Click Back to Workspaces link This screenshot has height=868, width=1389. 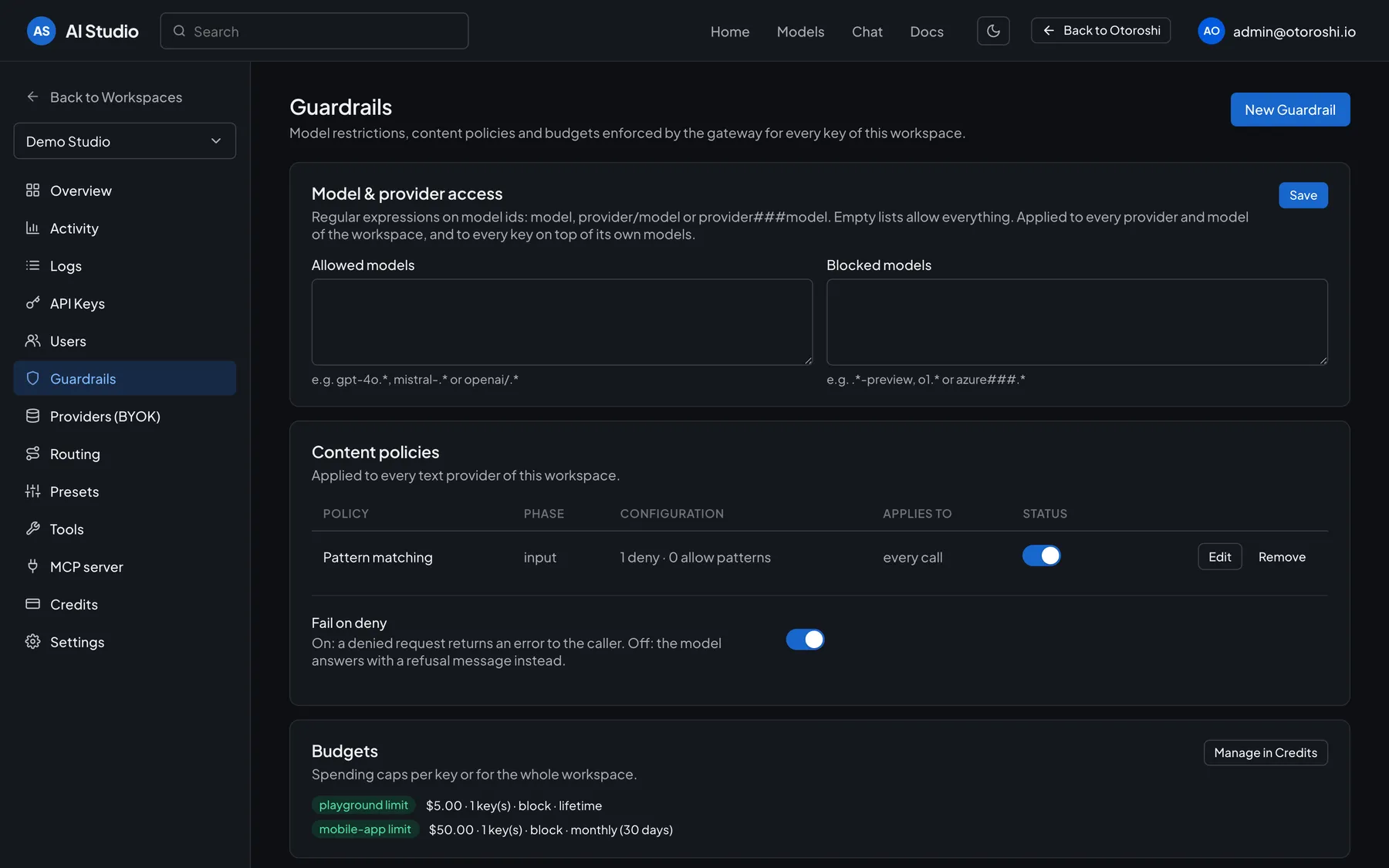click(x=104, y=97)
